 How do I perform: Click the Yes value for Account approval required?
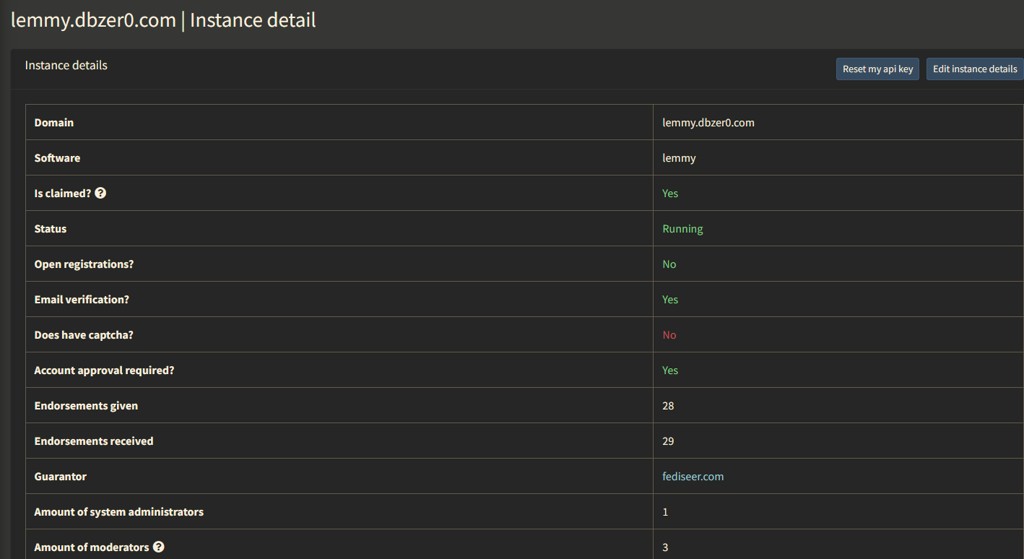670,370
